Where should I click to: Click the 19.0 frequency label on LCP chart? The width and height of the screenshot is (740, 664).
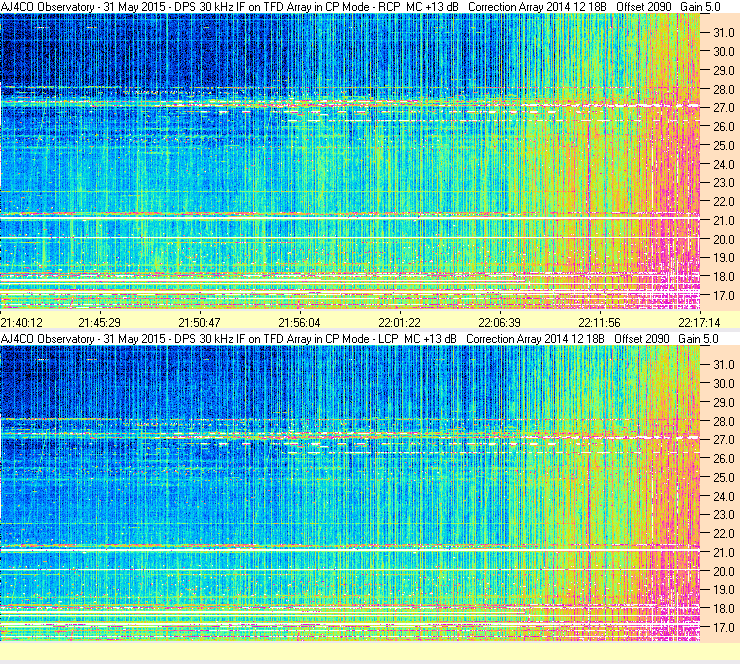coord(723,590)
